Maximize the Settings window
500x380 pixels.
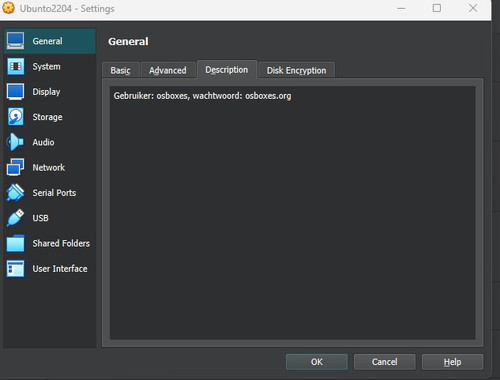(437, 8)
